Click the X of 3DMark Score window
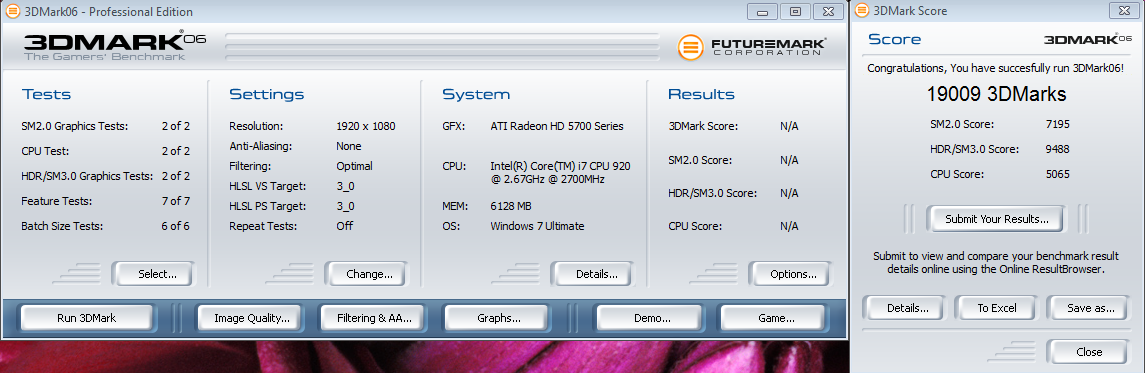The height and width of the screenshot is (373, 1145). coord(1125,11)
